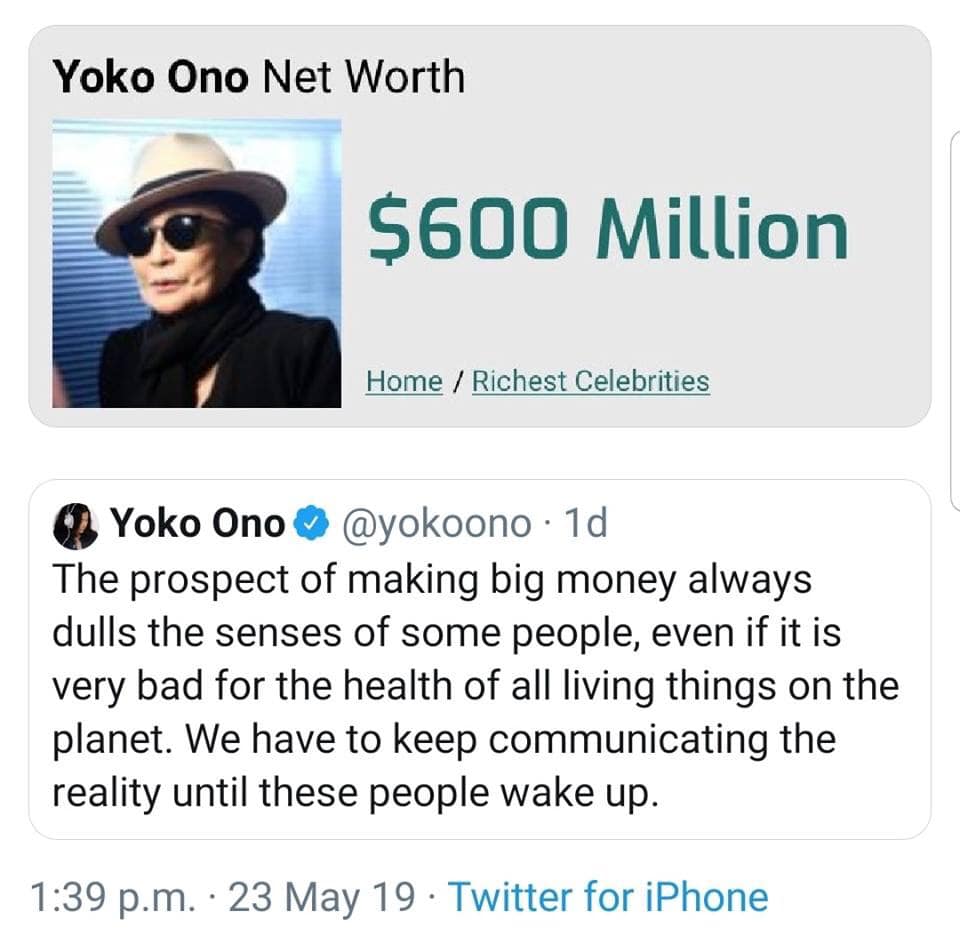The width and height of the screenshot is (960, 935).
Task: Tap the Twitter for iPhone source link
Action: pyautogui.click(x=608, y=898)
